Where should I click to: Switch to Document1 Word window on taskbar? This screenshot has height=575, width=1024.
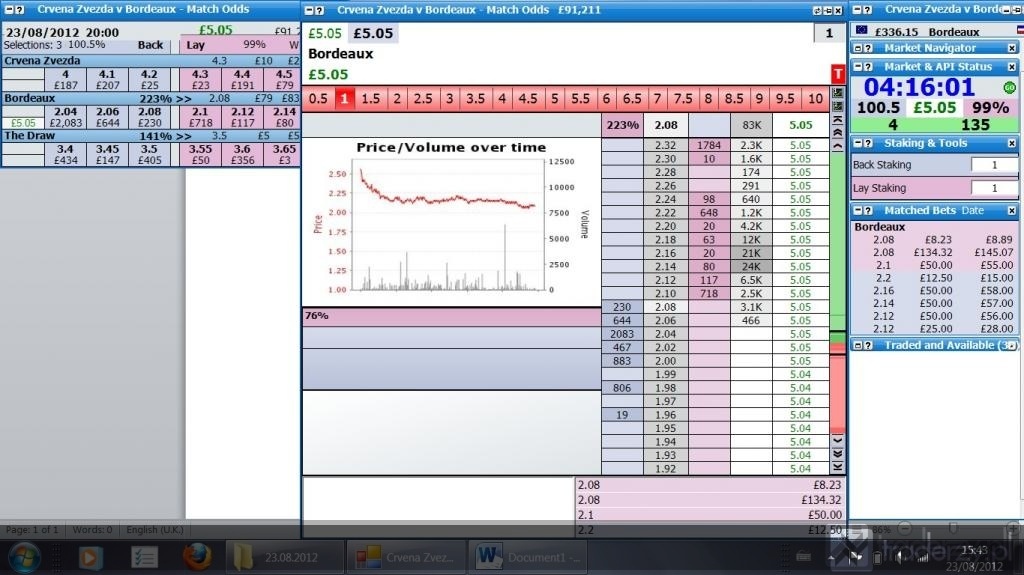click(x=526, y=557)
